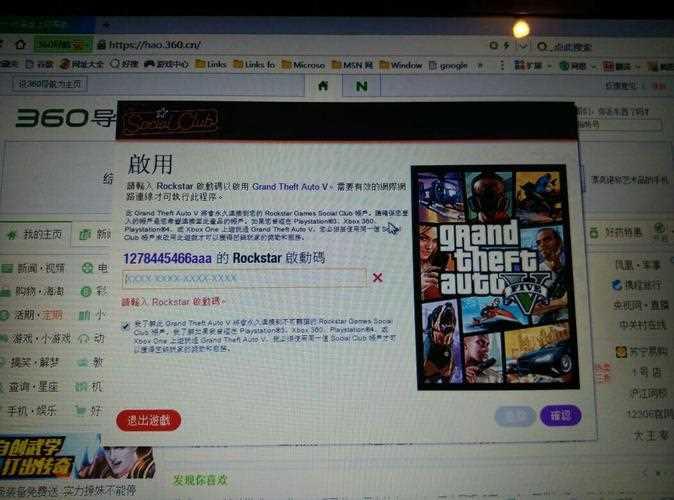The image size is (674, 500).
Task: Open the 活期·定期 category link
Action: (x=38, y=315)
